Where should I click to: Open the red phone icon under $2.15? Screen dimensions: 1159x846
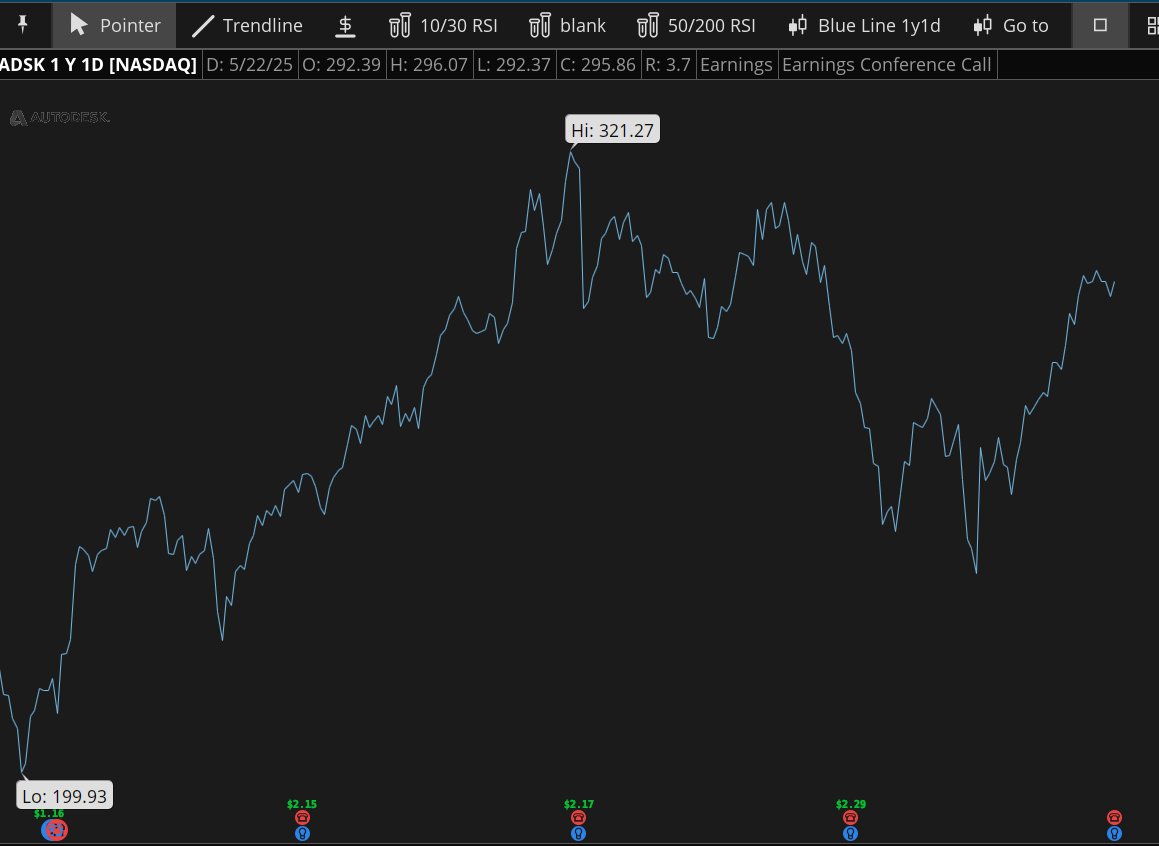click(302, 817)
